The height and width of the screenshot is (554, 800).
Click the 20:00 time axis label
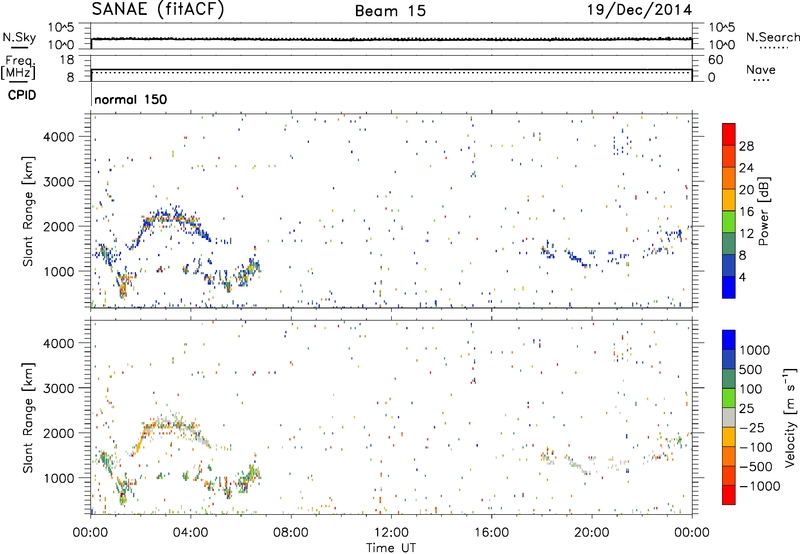[591, 533]
